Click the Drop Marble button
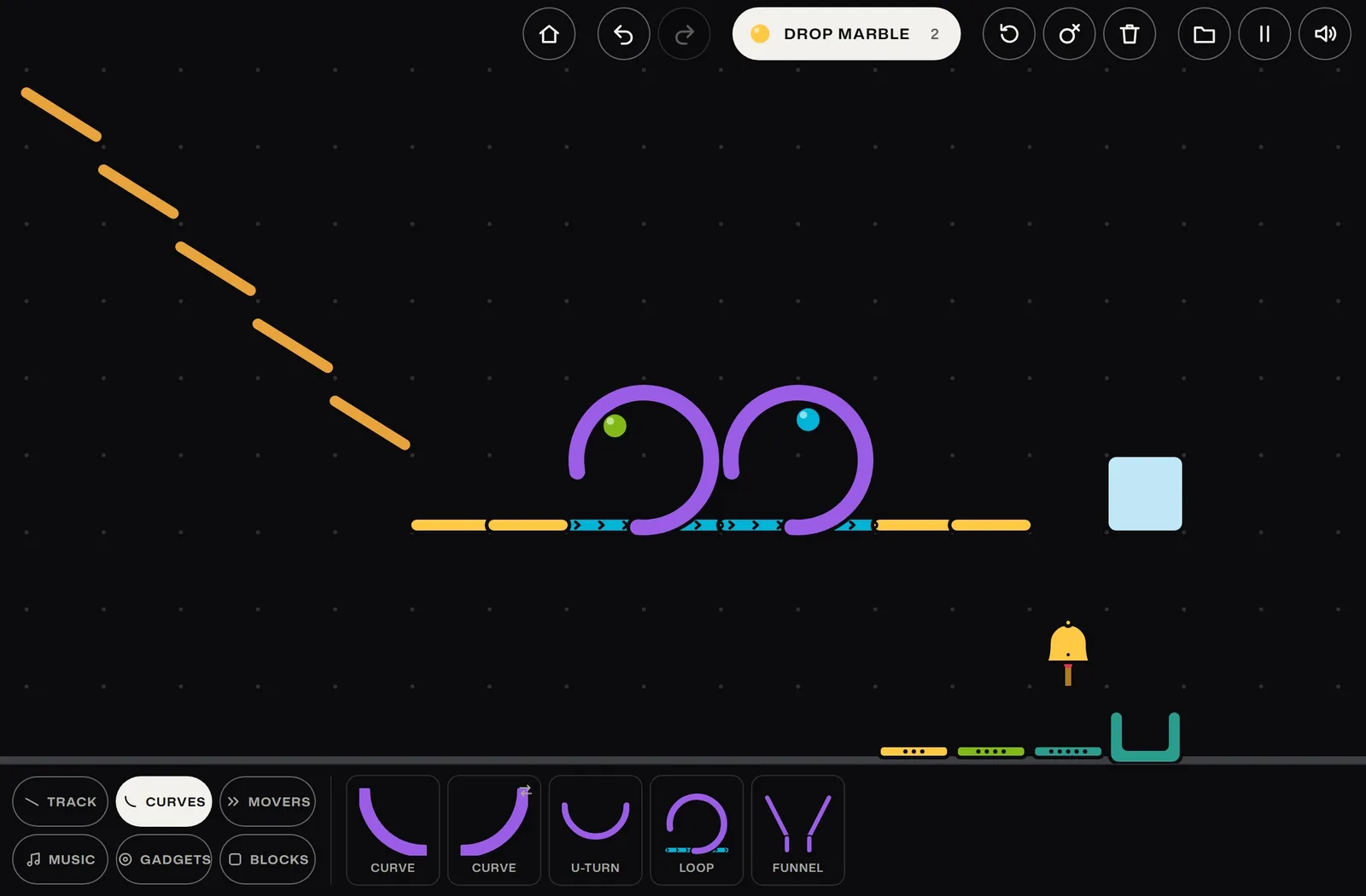Image resolution: width=1366 pixels, height=896 pixels. tap(846, 34)
